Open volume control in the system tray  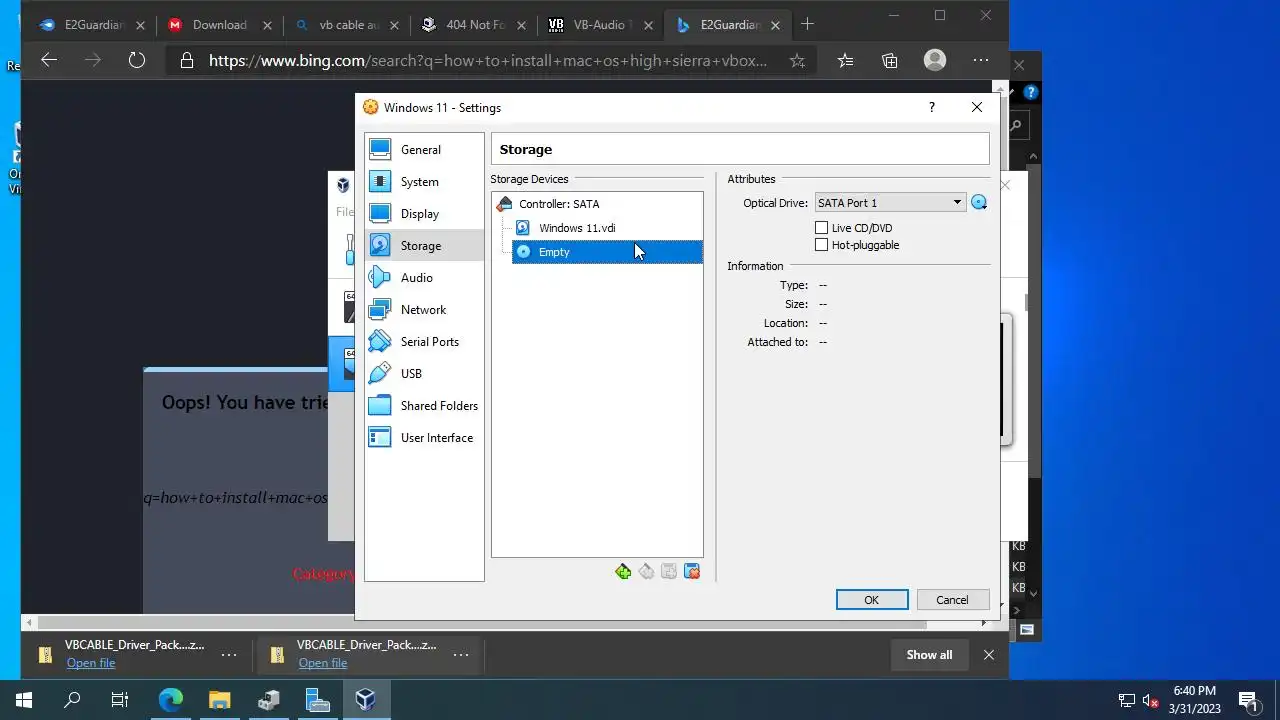click(1150, 700)
